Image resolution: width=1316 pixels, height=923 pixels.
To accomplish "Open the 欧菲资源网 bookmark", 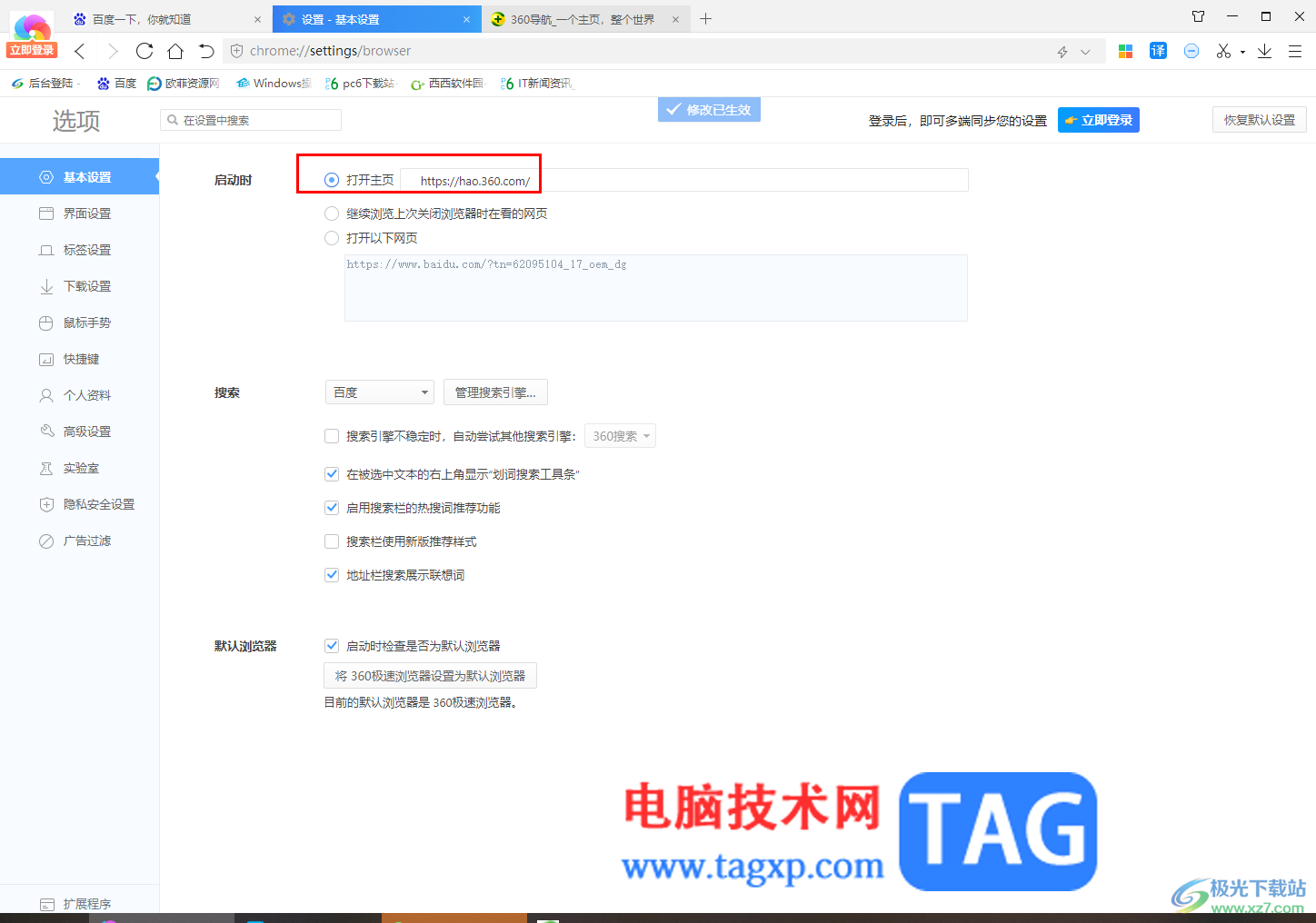I will [x=184, y=84].
